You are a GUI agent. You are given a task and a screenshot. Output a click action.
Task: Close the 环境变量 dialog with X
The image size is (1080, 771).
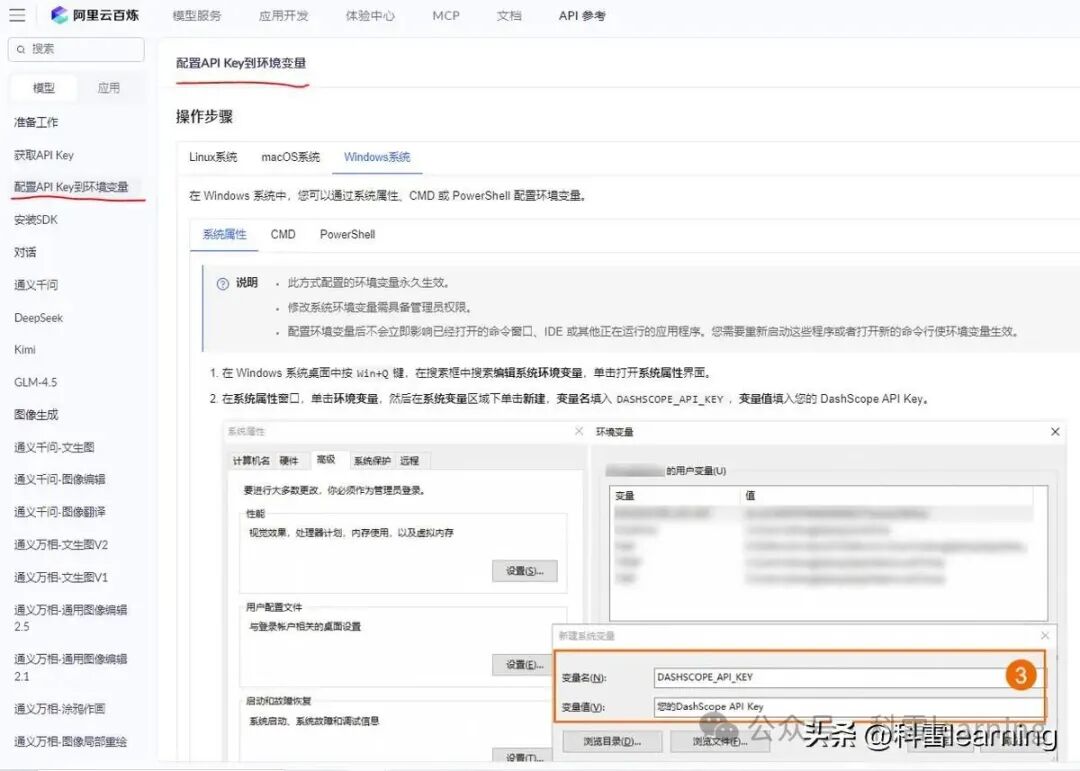tap(1055, 431)
